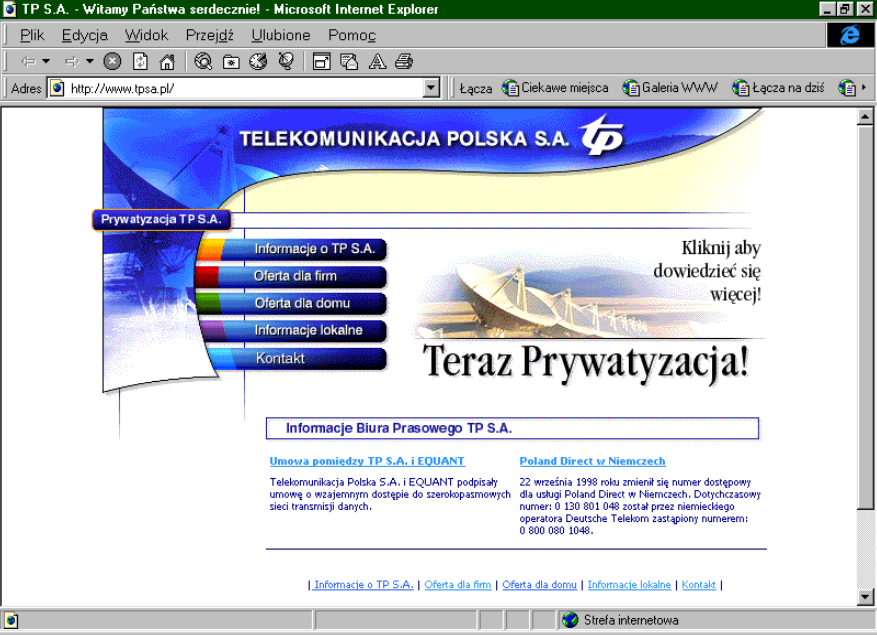Click the Prywatyzacja TP S.A. button
This screenshot has width=877, height=635.
pos(161,219)
